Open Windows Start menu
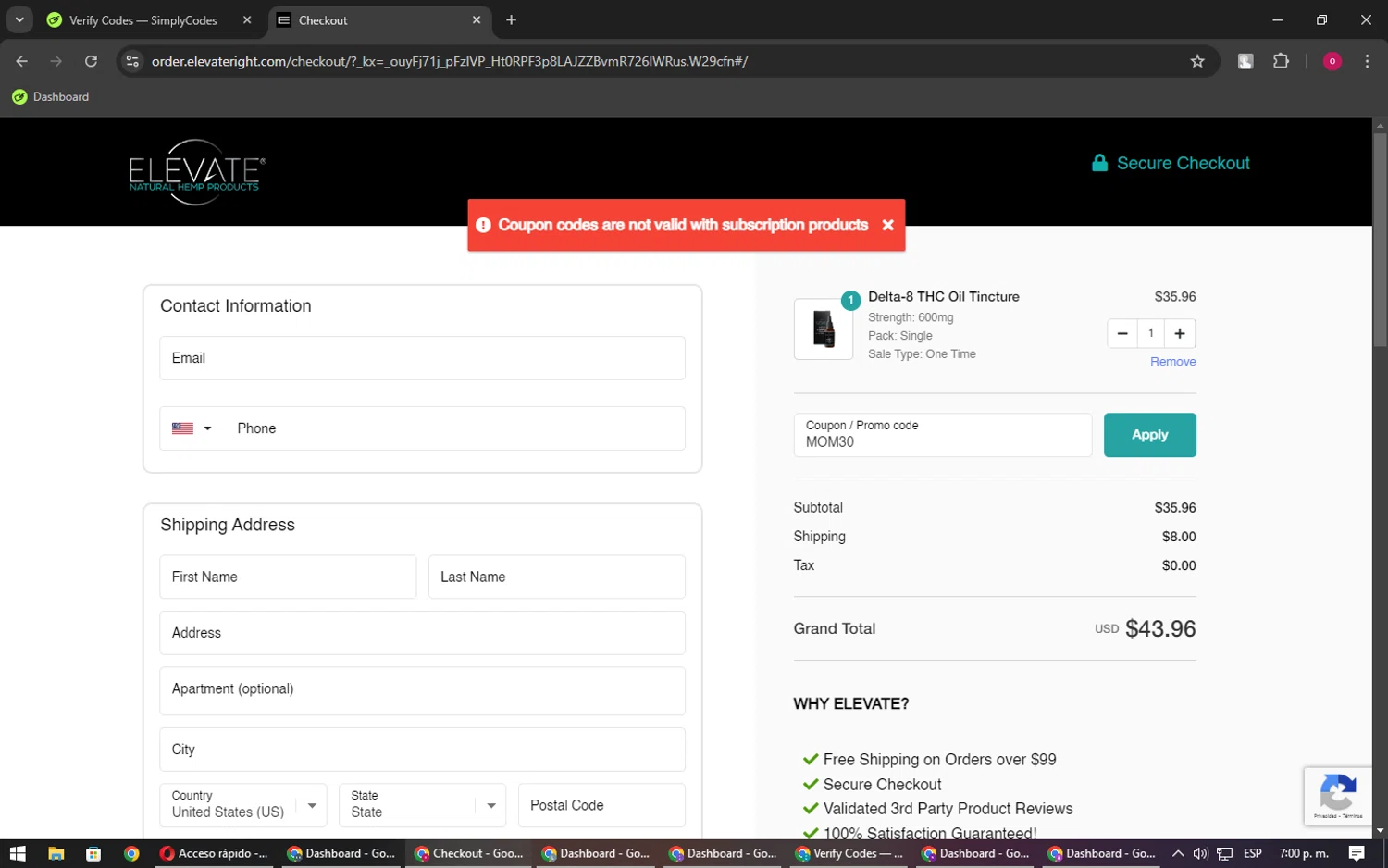This screenshot has width=1388, height=868. click(18, 853)
